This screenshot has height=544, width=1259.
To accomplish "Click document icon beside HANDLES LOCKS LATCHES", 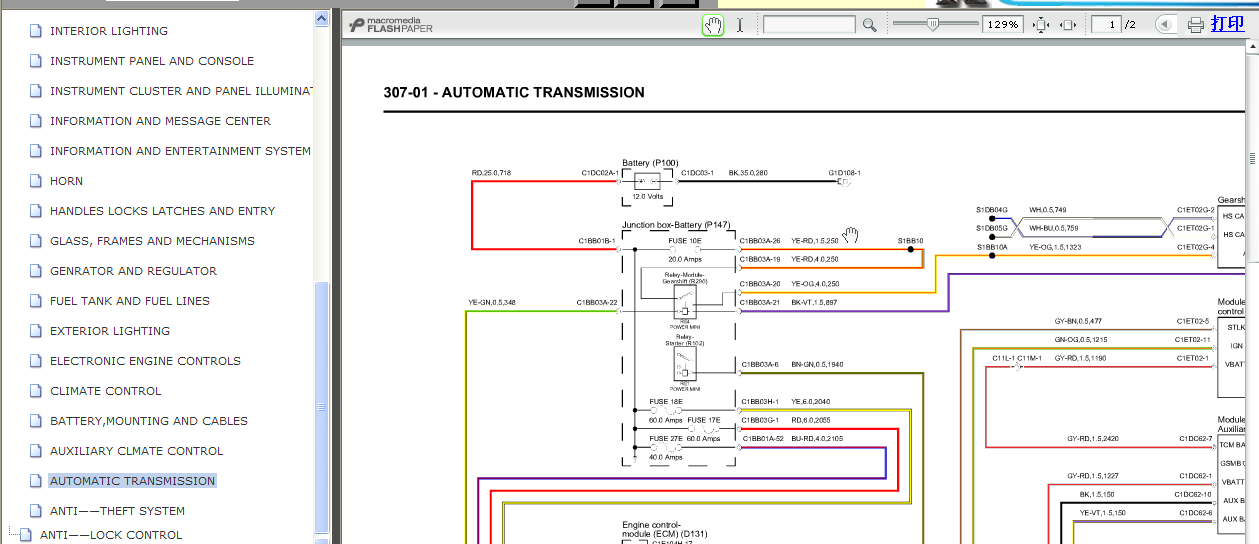I will click(x=37, y=211).
